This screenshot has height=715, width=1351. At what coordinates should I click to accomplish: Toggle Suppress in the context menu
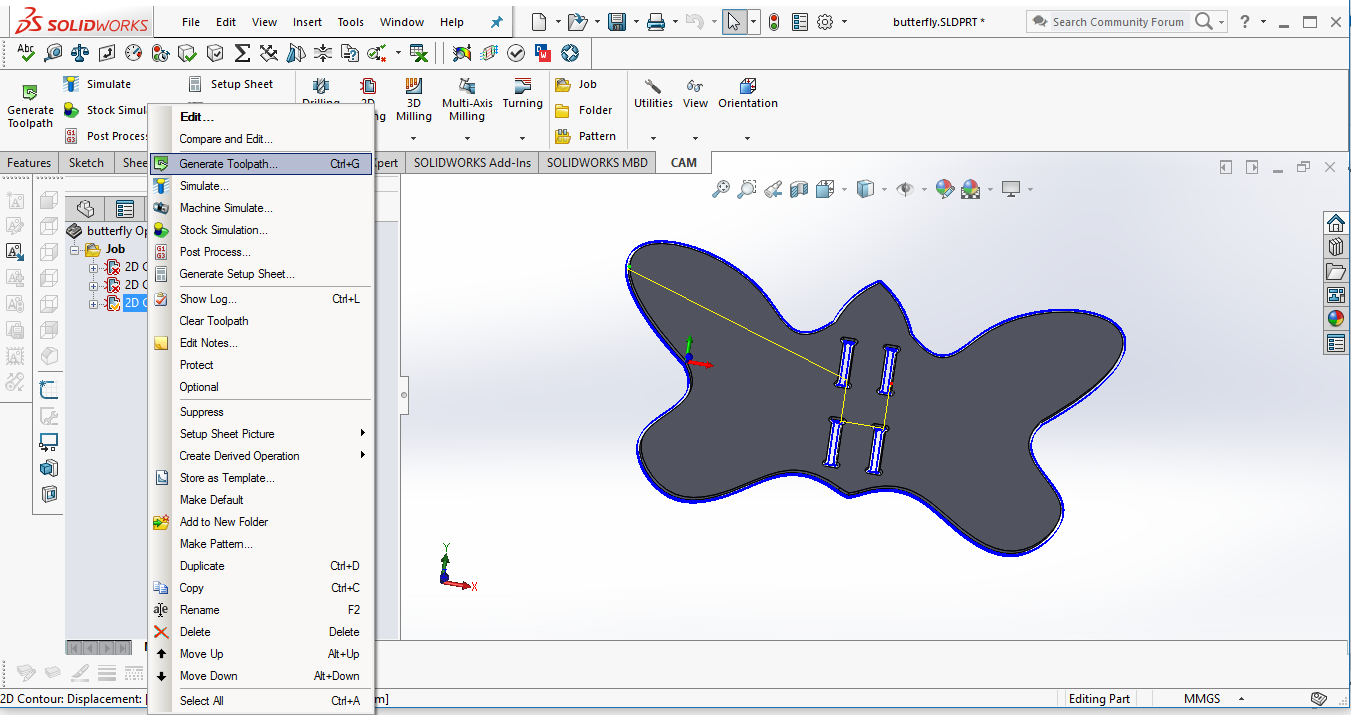[x=202, y=412]
